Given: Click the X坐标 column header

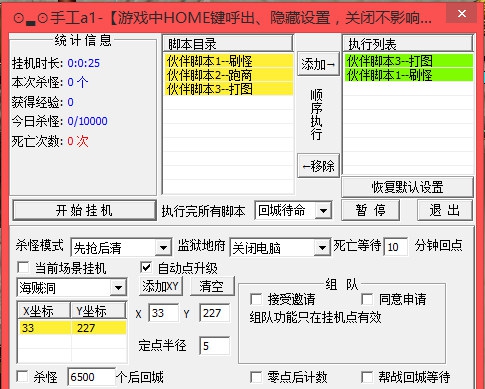Looking at the screenshot, I should [44, 311].
